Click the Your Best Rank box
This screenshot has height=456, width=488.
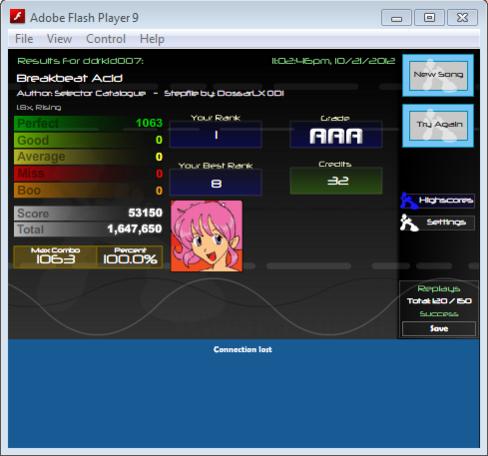tap(216, 182)
